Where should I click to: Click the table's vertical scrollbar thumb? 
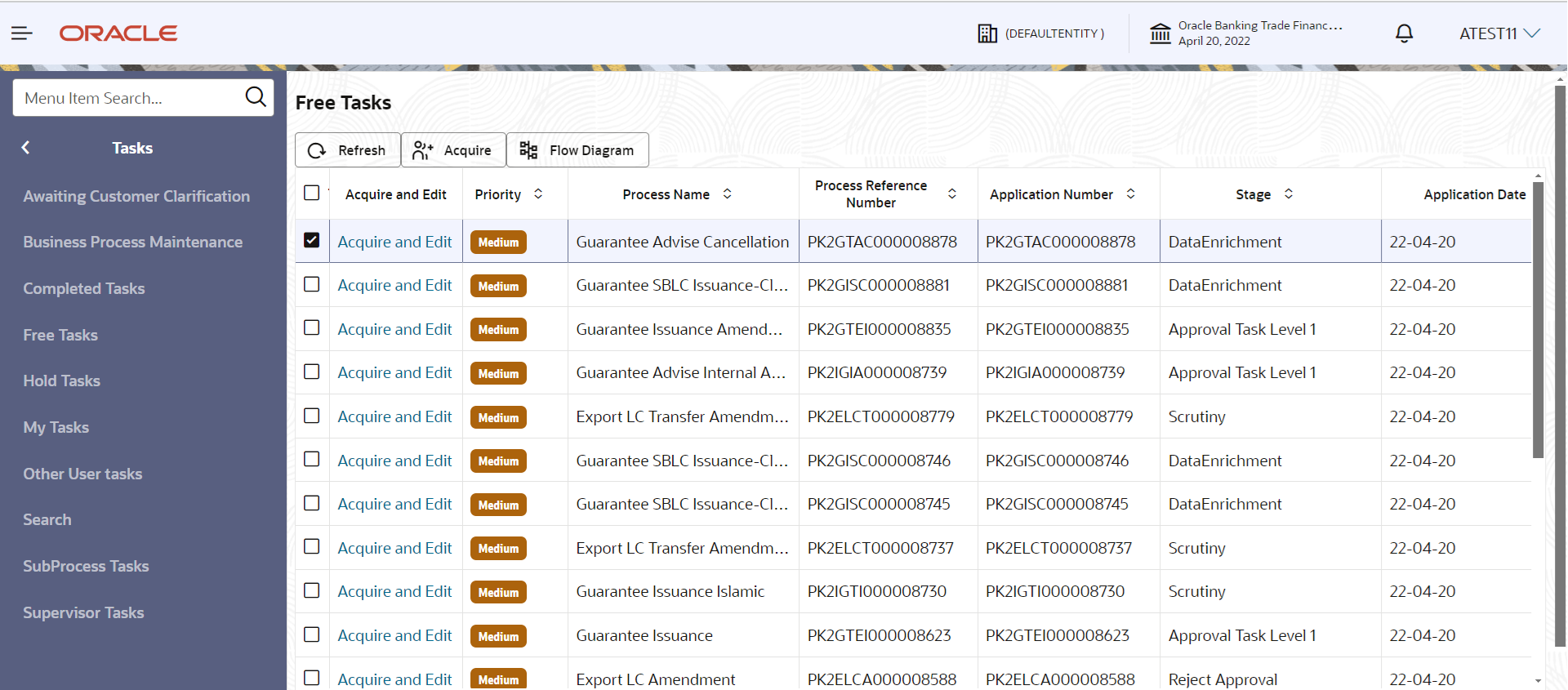coord(1538,318)
